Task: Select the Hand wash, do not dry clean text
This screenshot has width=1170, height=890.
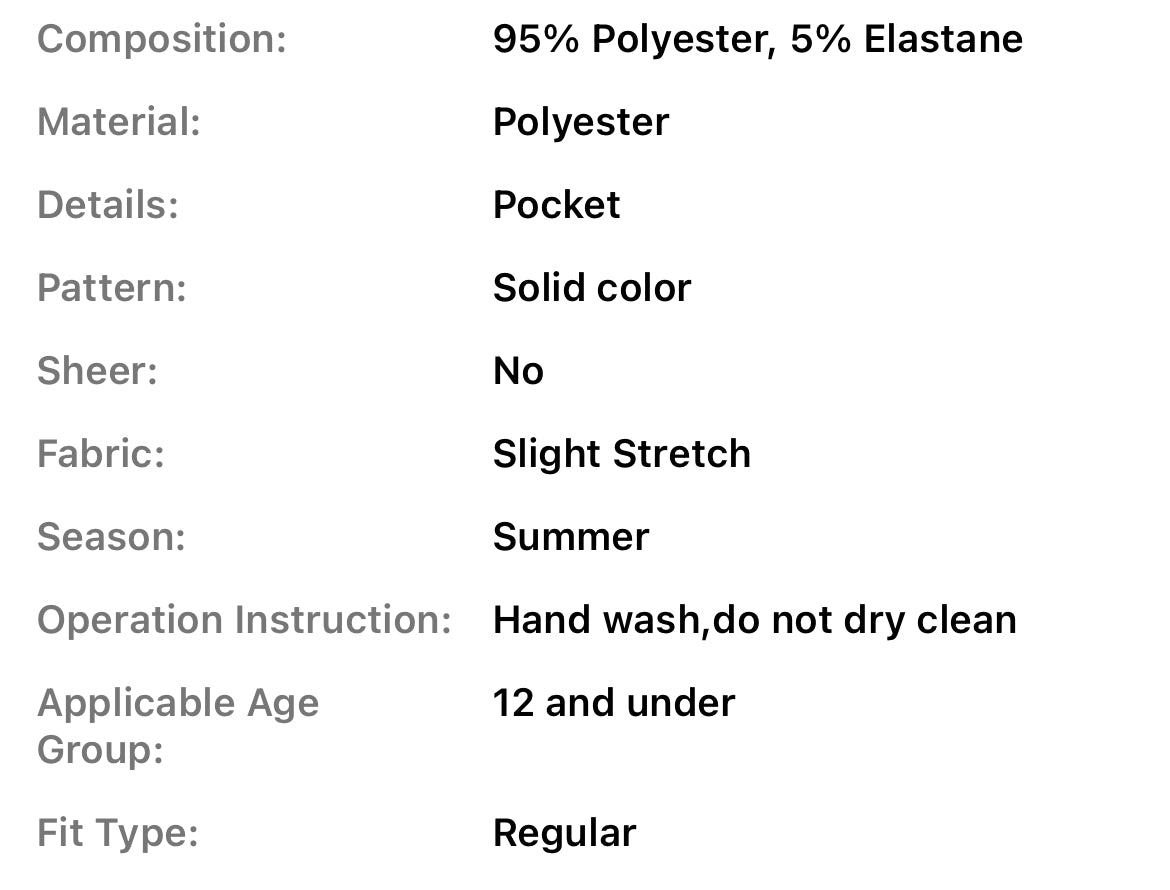Action: point(754,621)
